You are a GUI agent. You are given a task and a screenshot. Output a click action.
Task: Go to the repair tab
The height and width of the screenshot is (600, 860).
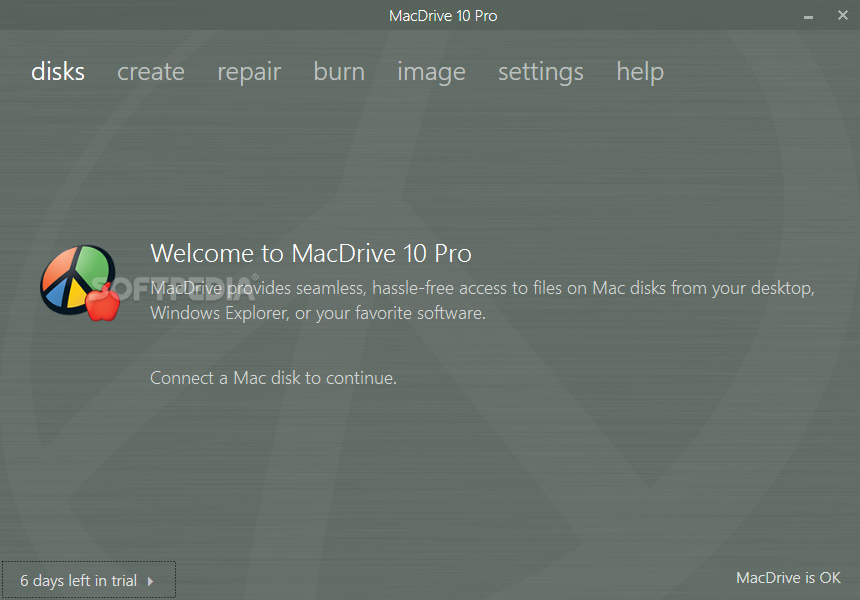[x=249, y=73]
